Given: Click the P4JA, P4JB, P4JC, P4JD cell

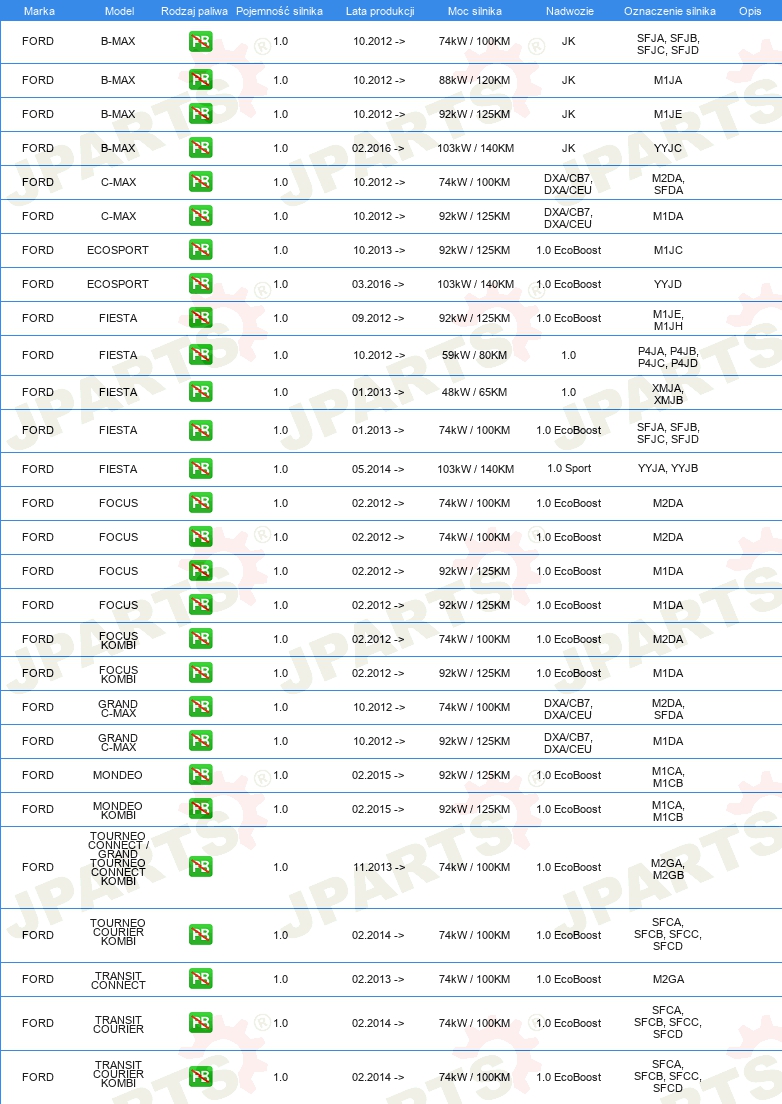Looking at the screenshot, I should (x=668, y=357).
